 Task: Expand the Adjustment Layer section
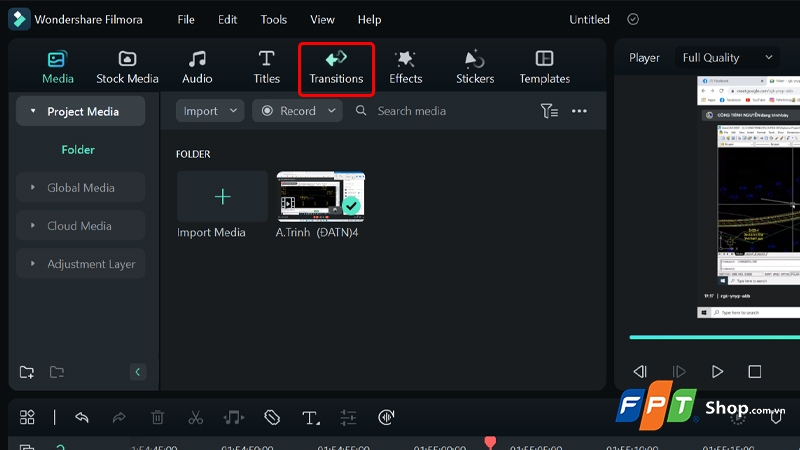[33, 264]
